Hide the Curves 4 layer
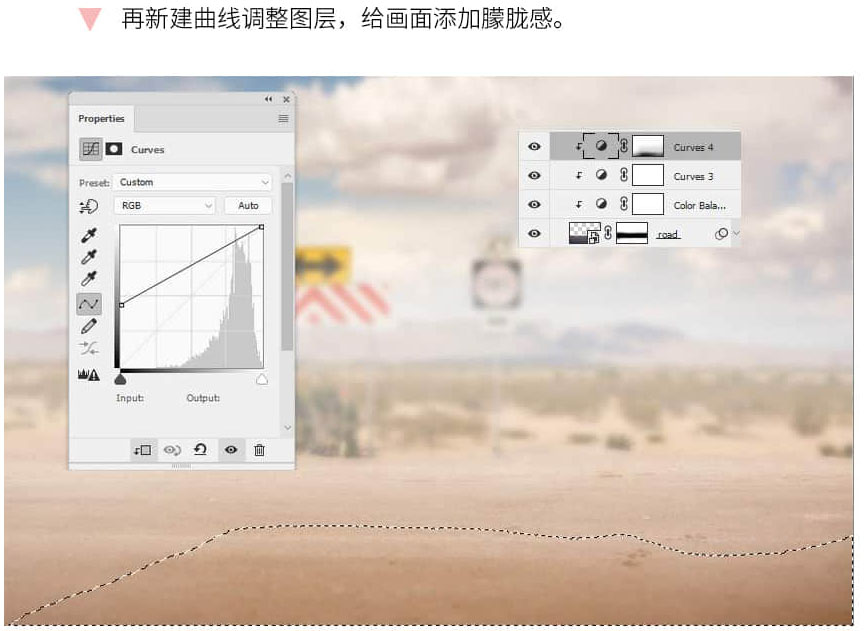The height and width of the screenshot is (631, 868). pyautogui.click(x=534, y=146)
